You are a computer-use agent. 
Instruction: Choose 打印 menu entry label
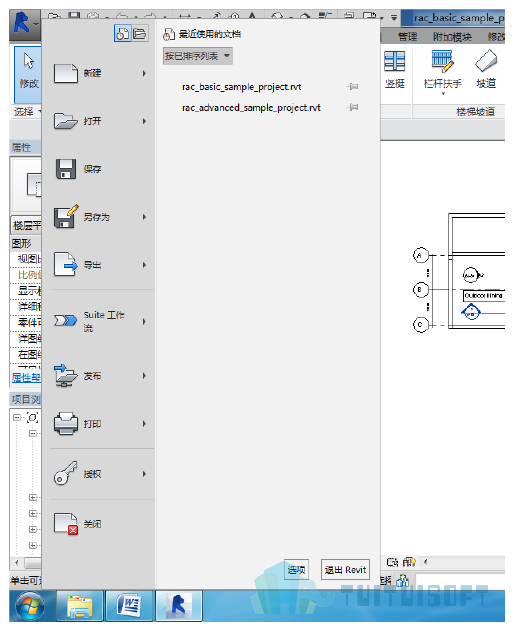click(92, 424)
